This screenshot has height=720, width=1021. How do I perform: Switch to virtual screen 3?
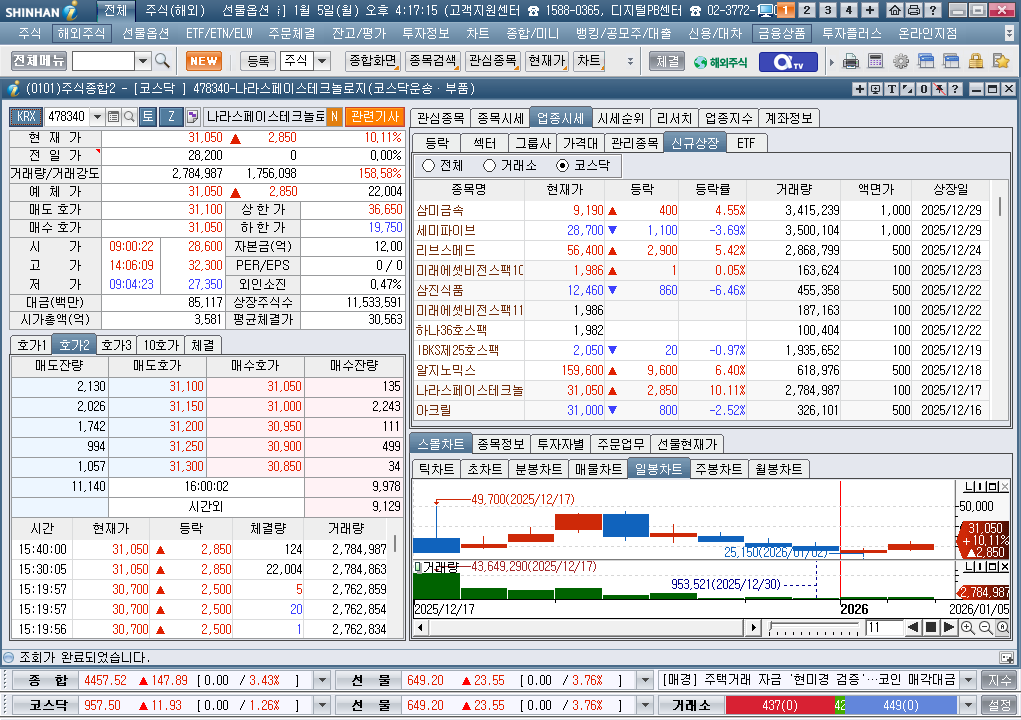coord(828,10)
